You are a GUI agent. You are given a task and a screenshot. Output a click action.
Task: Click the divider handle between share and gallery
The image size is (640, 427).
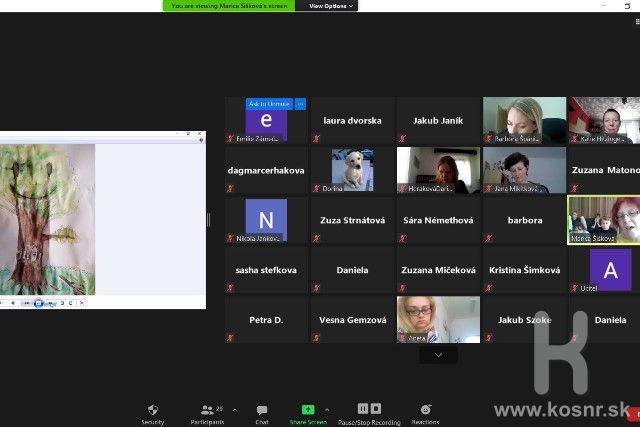208,220
